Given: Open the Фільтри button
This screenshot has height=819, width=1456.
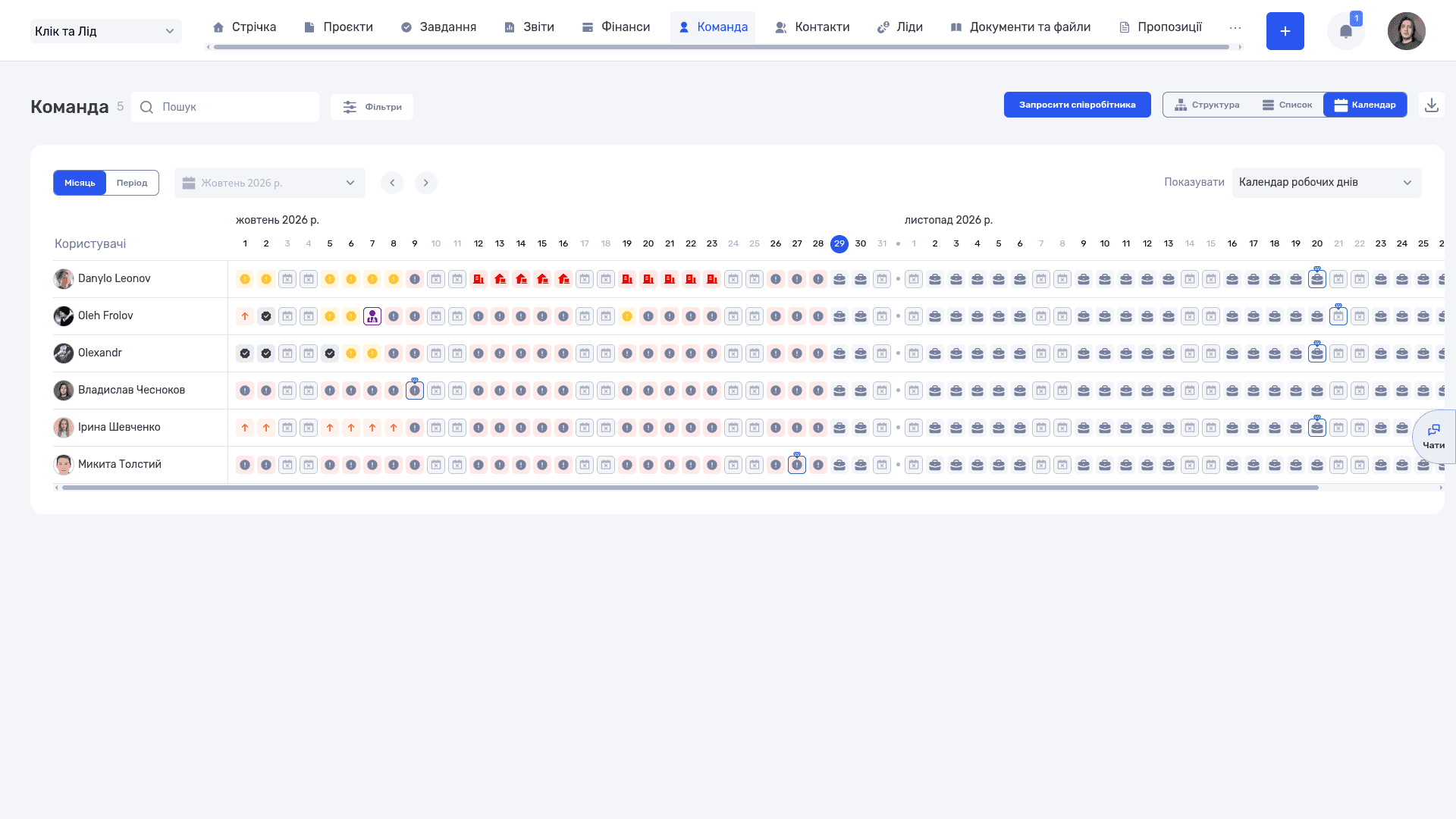Looking at the screenshot, I should (x=372, y=107).
